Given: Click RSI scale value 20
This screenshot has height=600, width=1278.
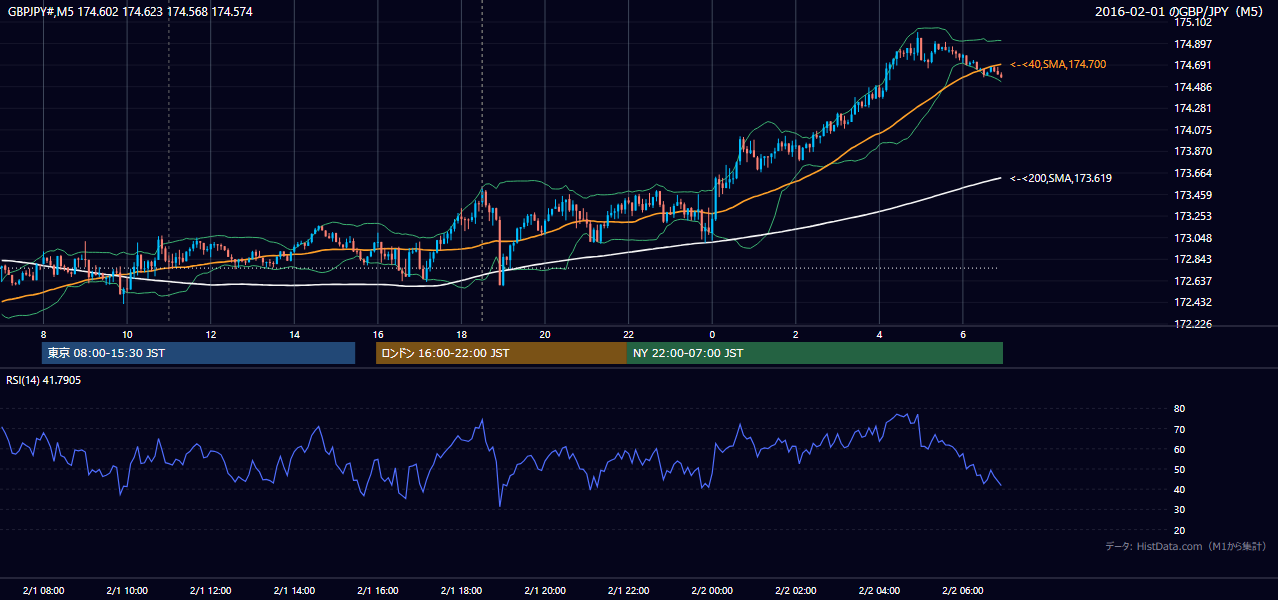Looking at the screenshot, I should [x=1180, y=530].
